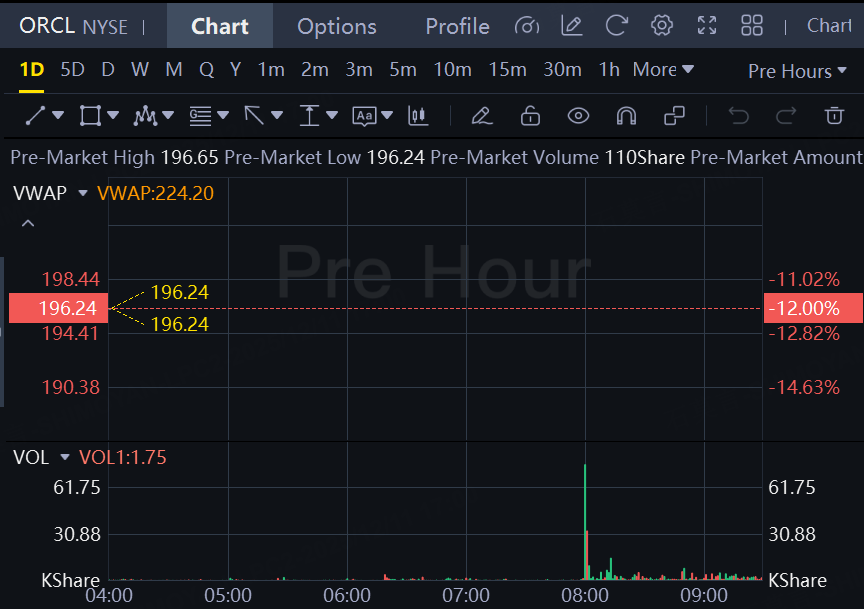Toggle the lock drawings icon
Viewport: 864px width, 609px height.
(530, 116)
